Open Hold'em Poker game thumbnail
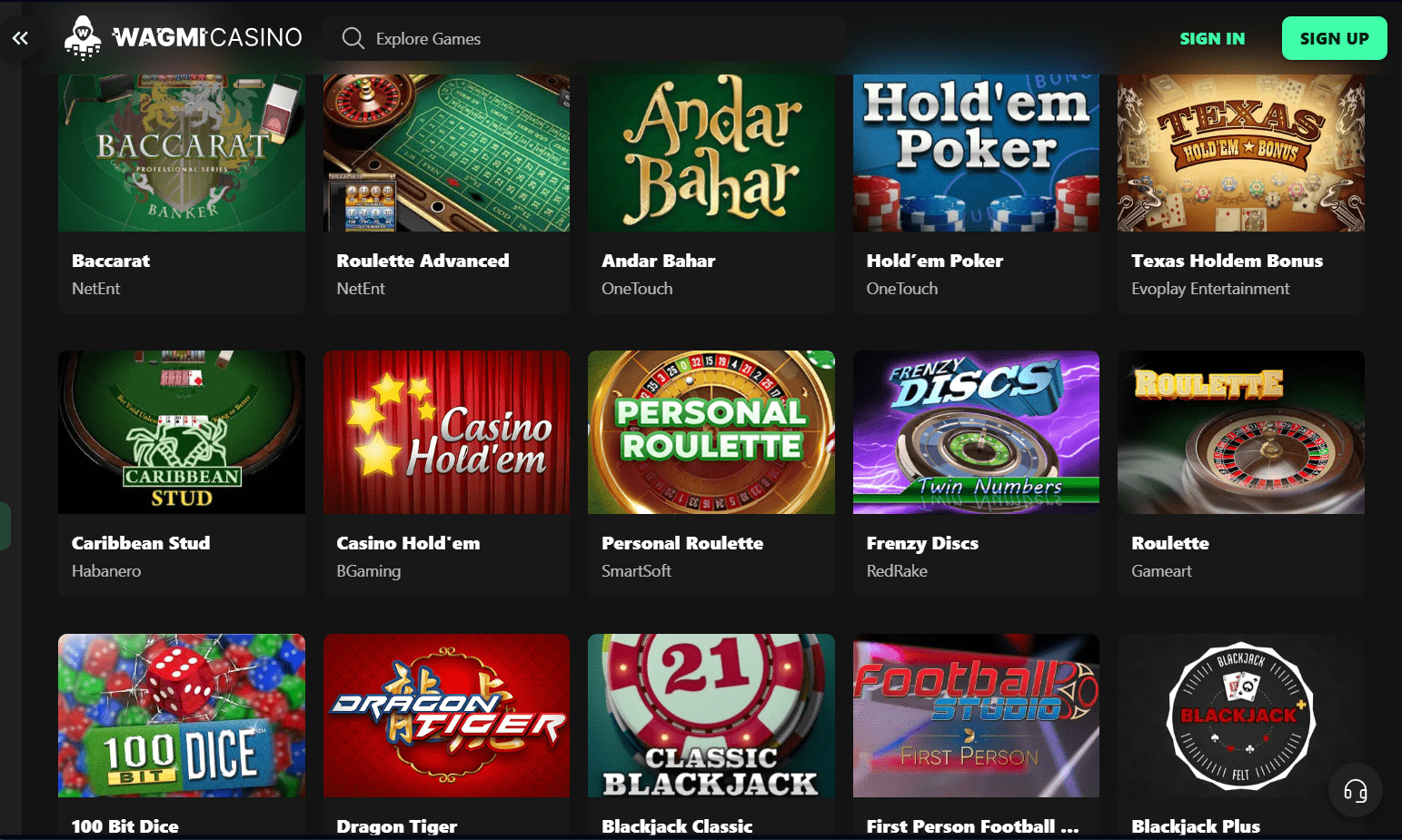Image resolution: width=1402 pixels, height=840 pixels. click(x=976, y=153)
